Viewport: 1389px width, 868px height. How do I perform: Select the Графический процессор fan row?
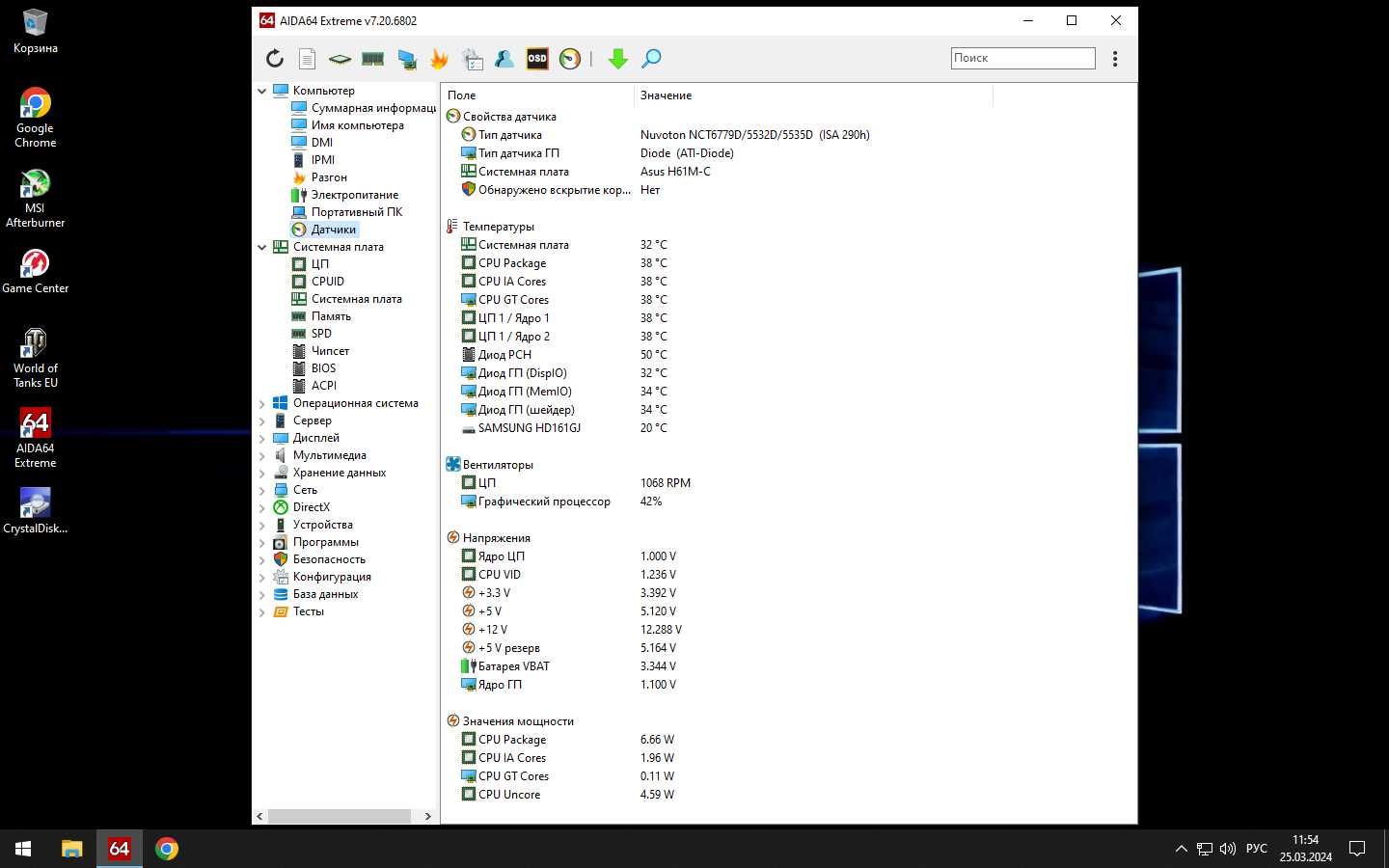tap(788, 502)
